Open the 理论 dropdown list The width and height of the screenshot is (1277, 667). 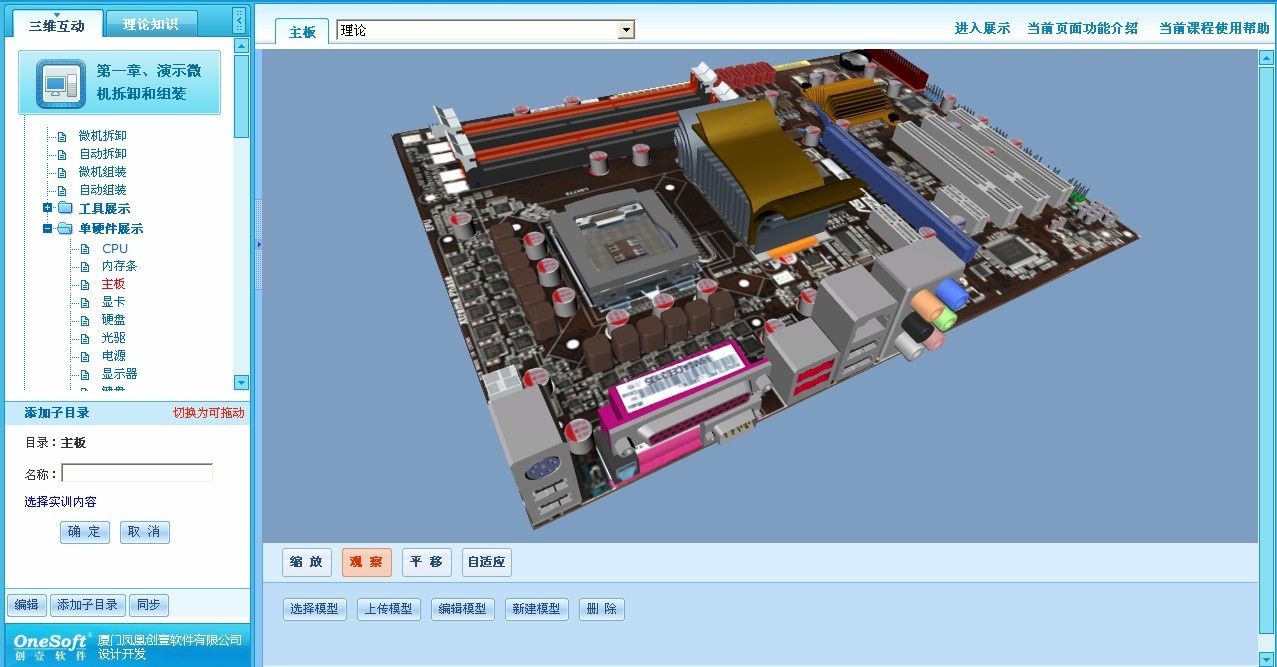[x=626, y=30]
